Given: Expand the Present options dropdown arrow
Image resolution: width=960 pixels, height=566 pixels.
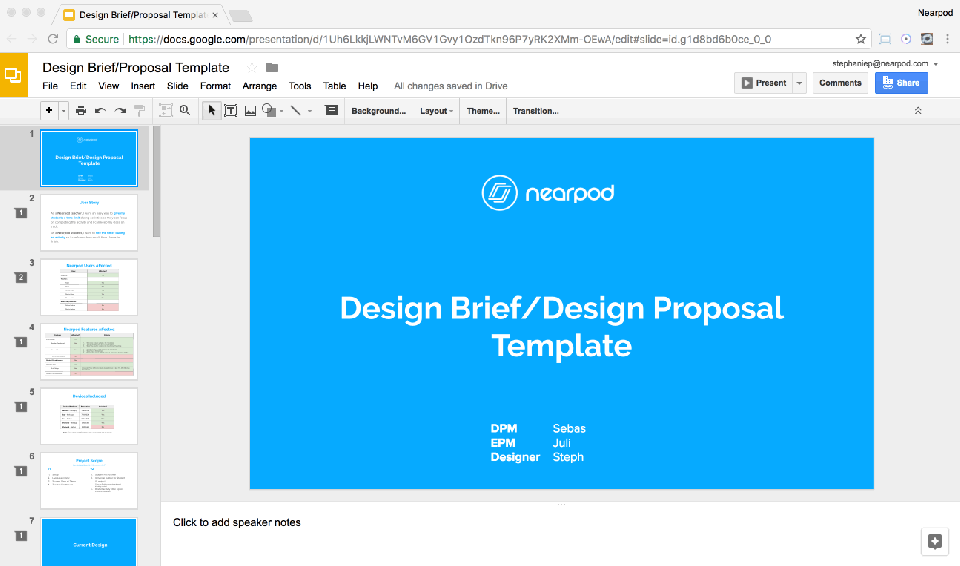Looking at the screenshot, I should point(800,83).
